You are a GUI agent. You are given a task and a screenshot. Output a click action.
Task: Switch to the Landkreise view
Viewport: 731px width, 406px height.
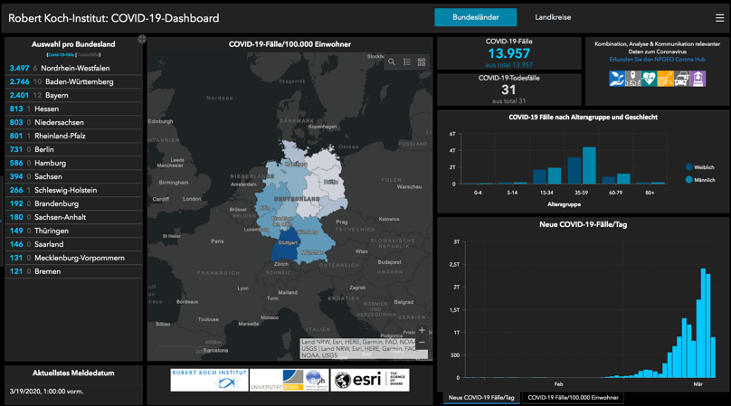[553, 17]
